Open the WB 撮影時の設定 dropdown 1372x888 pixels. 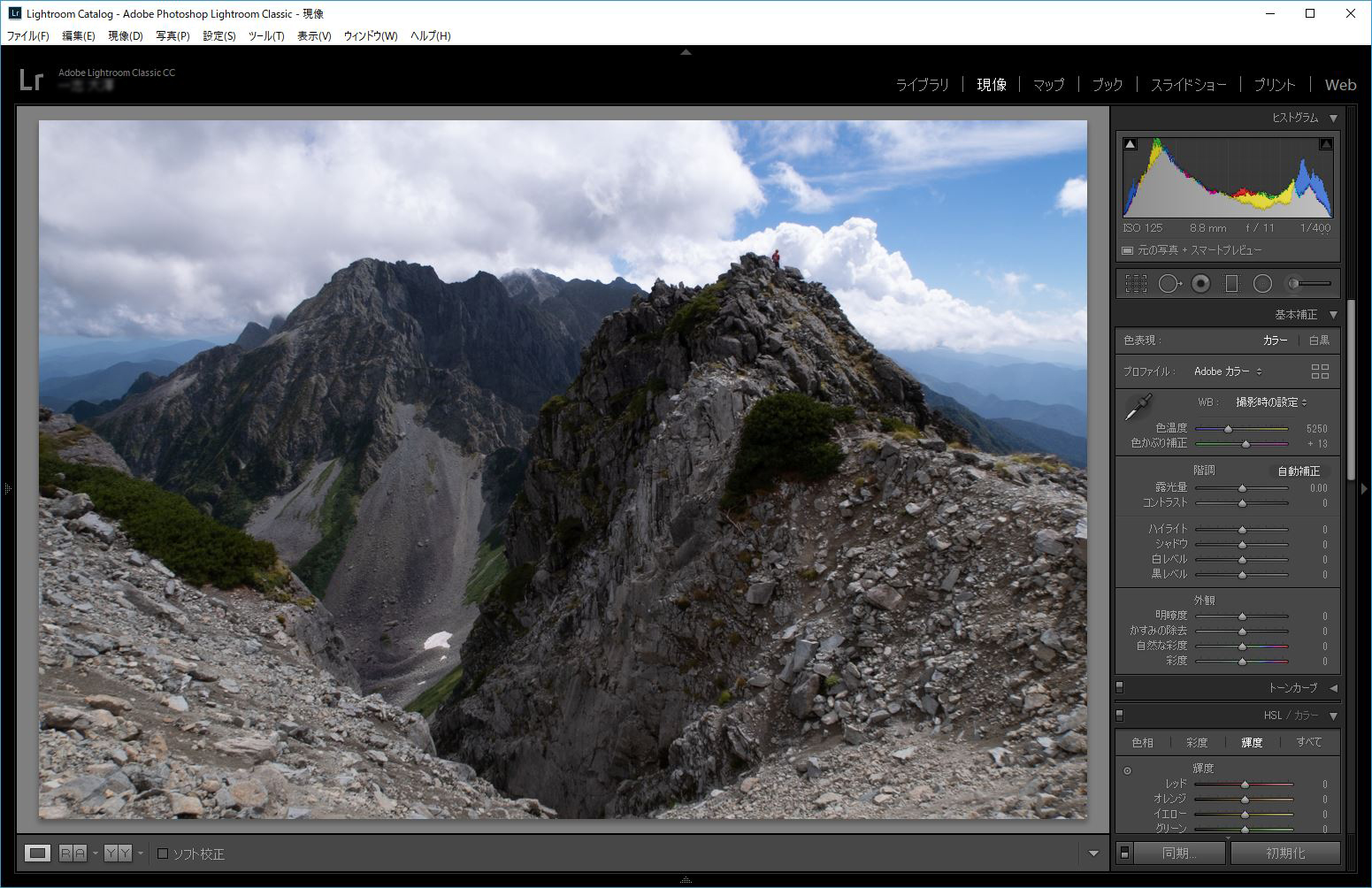tap(1271, 402)
